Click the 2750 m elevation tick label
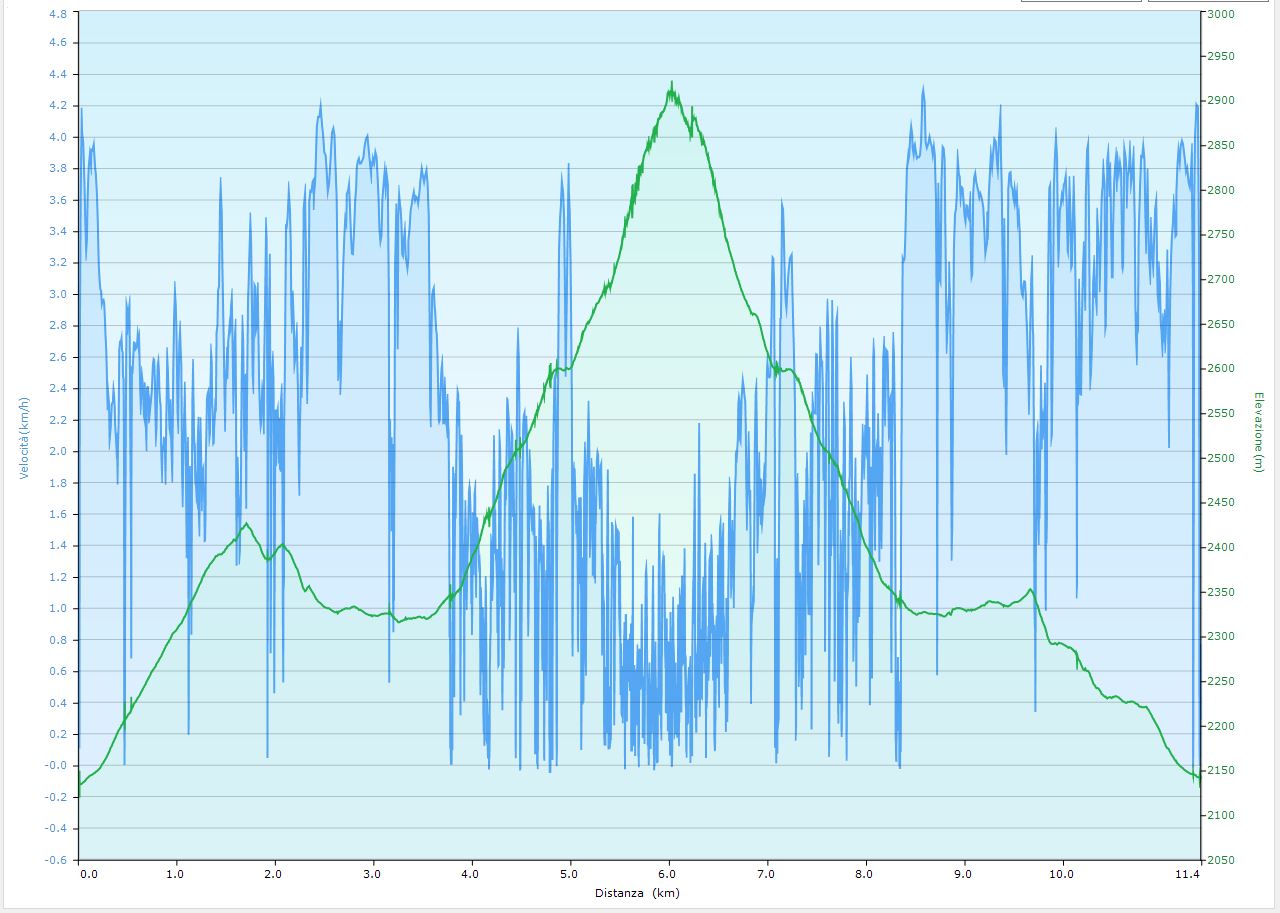Screen dimensions: 1280x913 click(1221, 235)
